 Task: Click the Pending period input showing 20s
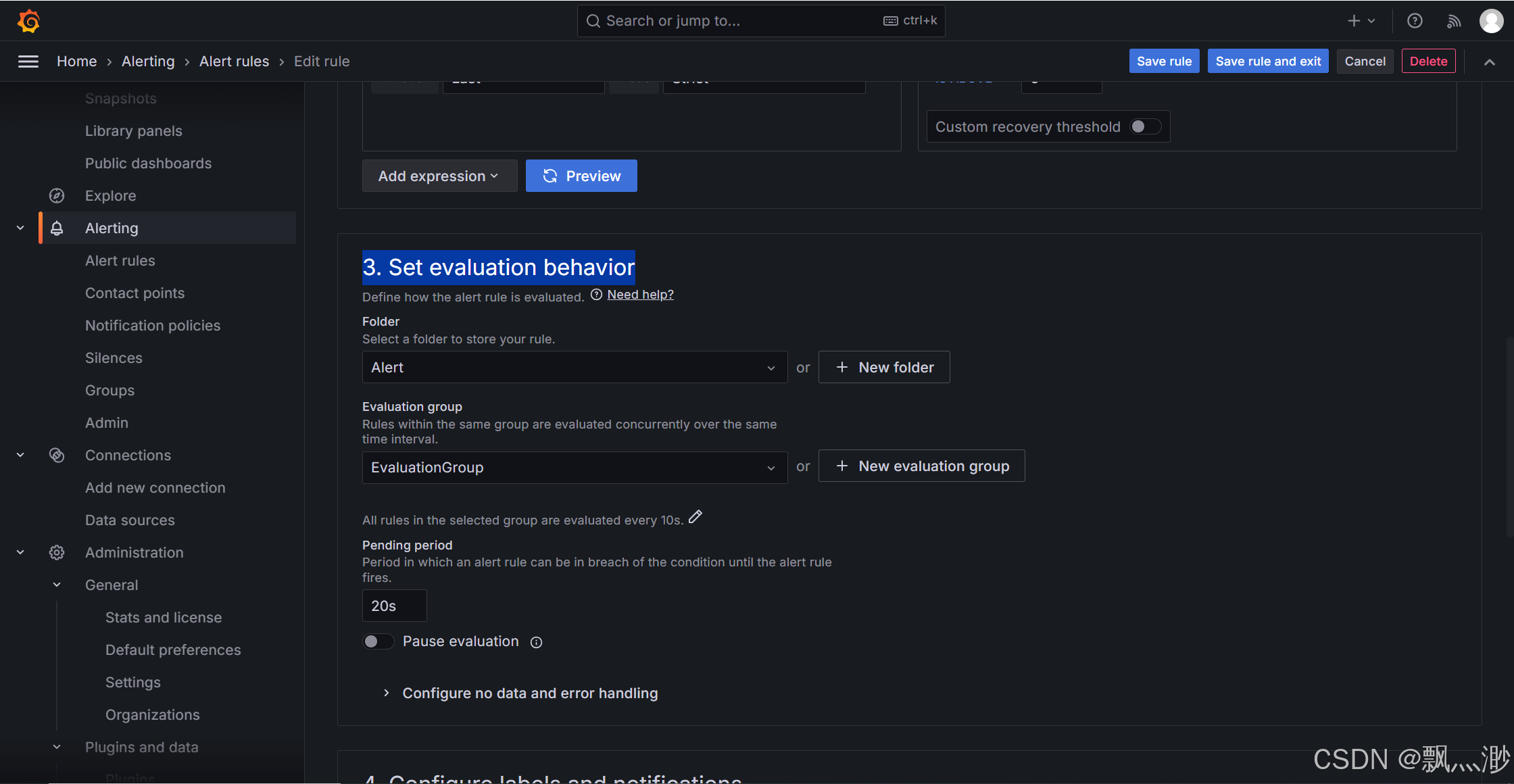pos(395,606)
